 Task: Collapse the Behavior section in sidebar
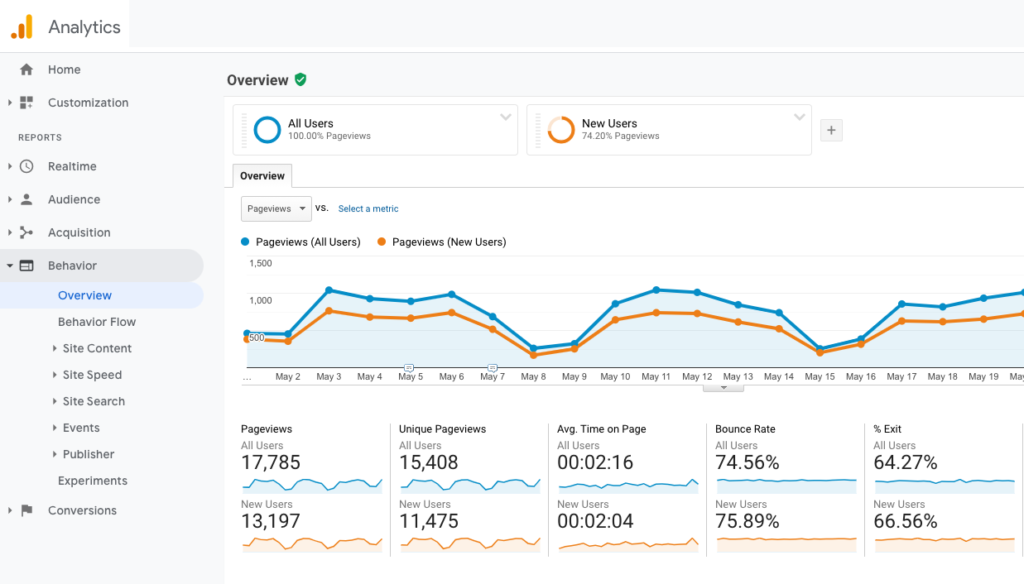[10, 266]
